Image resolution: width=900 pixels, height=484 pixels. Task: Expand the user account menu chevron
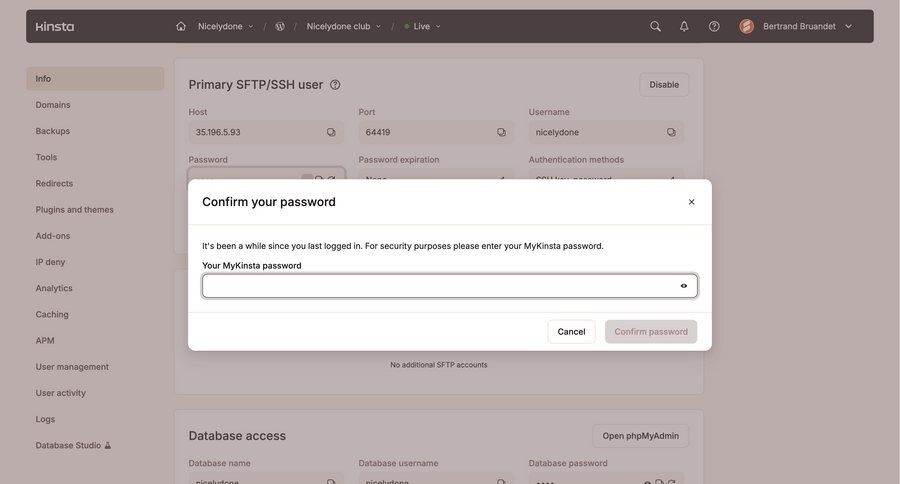[848, 26]
